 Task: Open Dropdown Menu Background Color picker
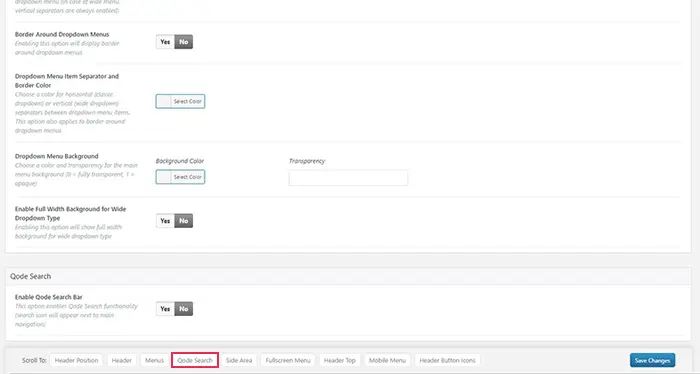[180, 177]
